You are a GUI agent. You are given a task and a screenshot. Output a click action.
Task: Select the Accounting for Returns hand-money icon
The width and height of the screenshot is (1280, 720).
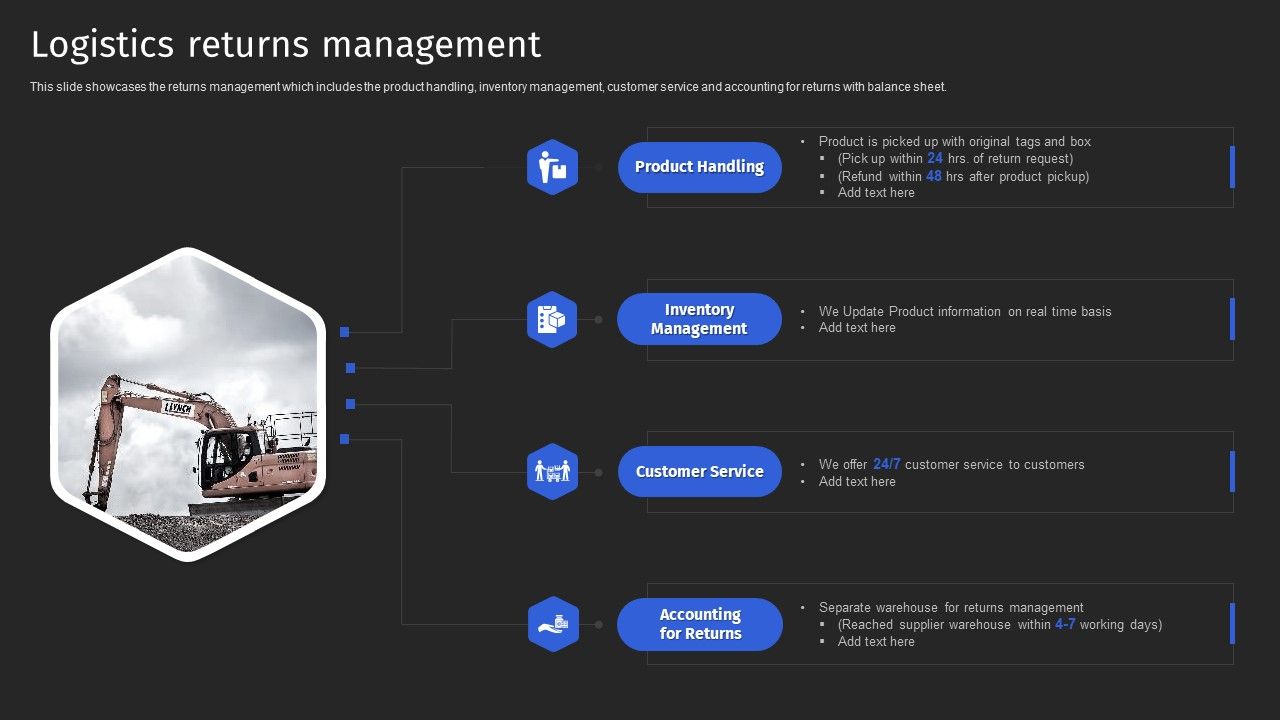coord(552,625)
